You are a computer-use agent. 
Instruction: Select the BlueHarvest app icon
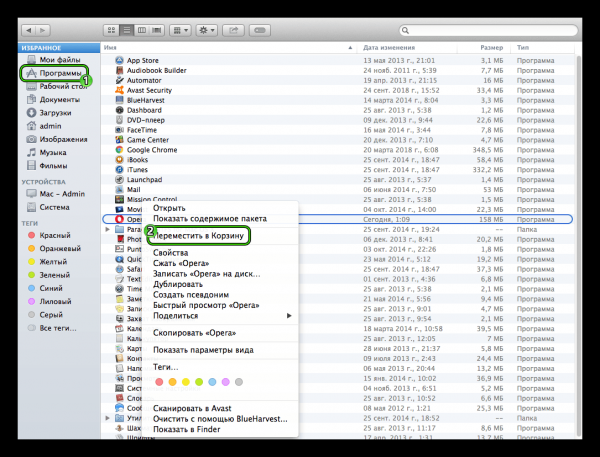[x=119, y=100]
